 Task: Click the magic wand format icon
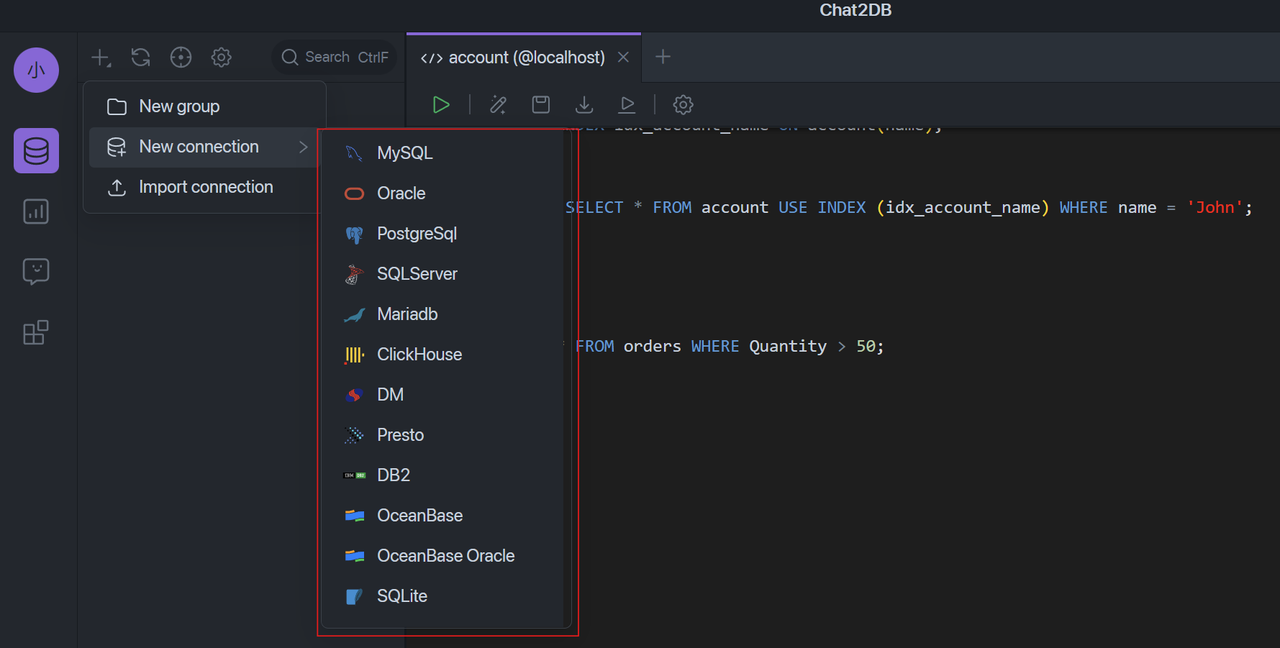(498, 105)
